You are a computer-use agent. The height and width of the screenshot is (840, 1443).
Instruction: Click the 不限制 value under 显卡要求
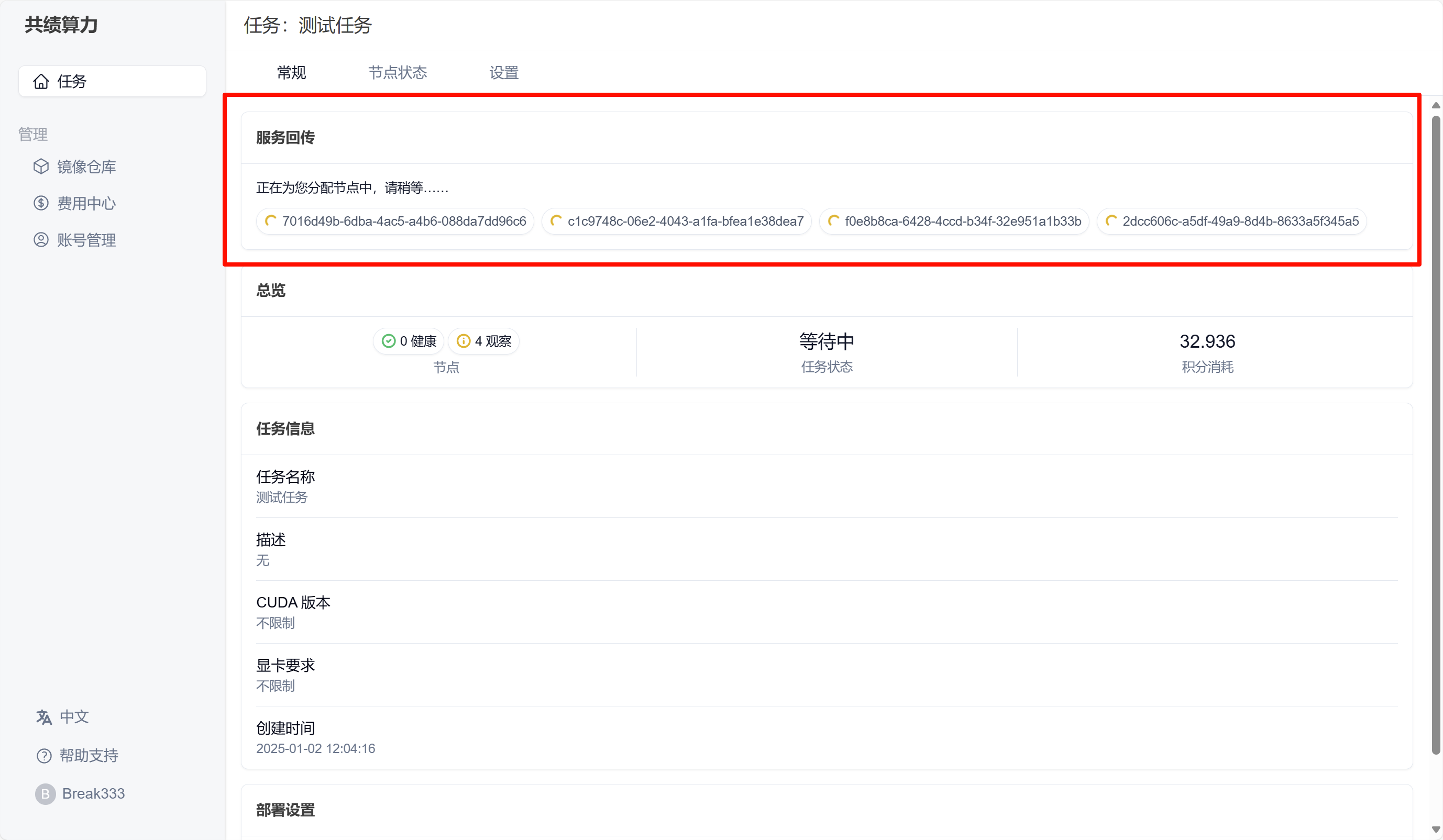tap(276, 686)
